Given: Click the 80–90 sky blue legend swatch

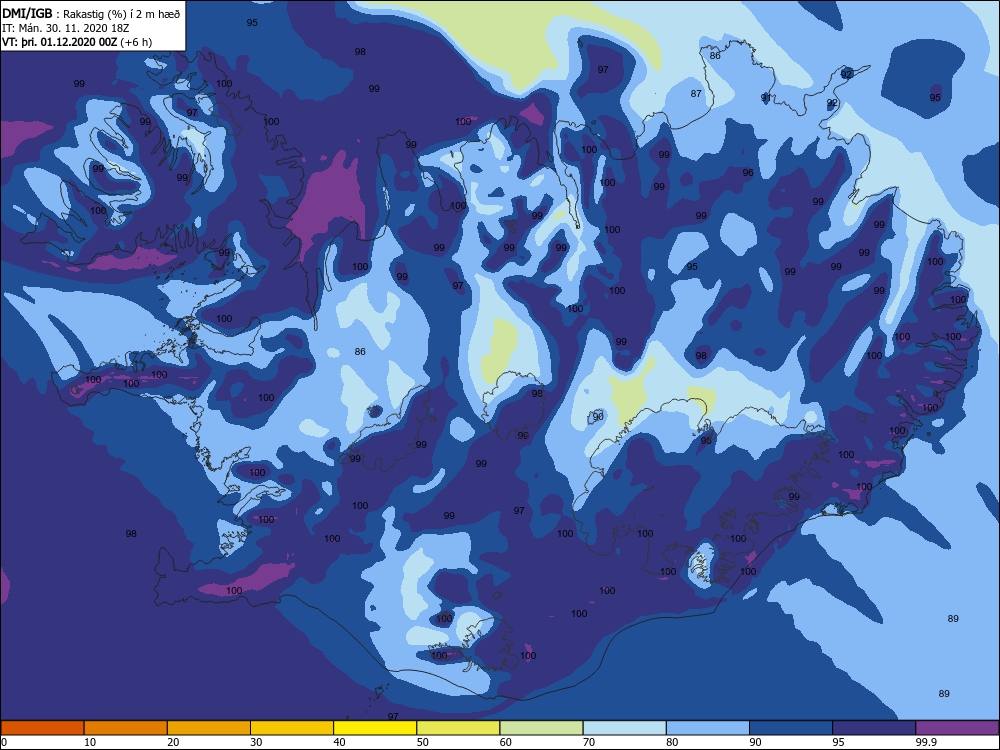Looking at the screenshot, I should 708,728.
